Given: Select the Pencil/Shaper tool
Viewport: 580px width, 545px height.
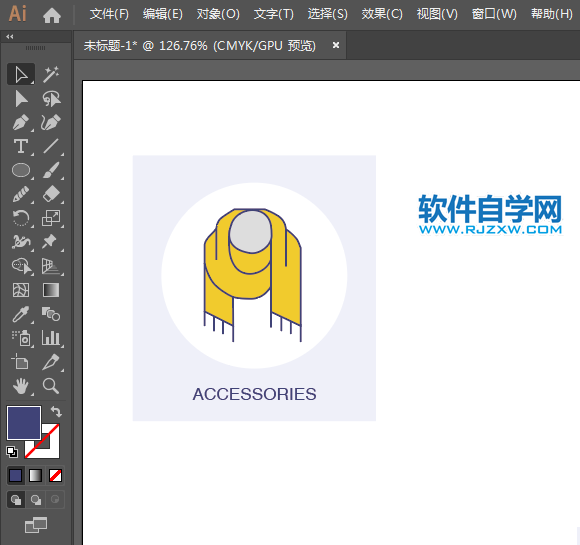Looking at the screenshot, I should point(21,194).
